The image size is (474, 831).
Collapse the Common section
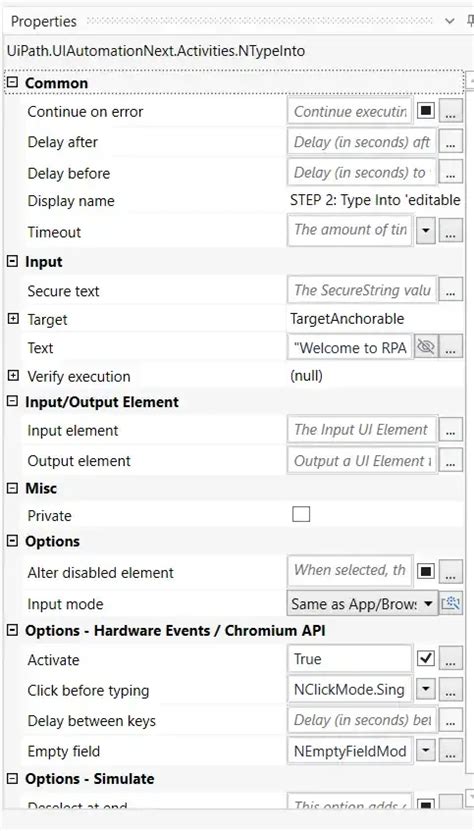[13, 83]
